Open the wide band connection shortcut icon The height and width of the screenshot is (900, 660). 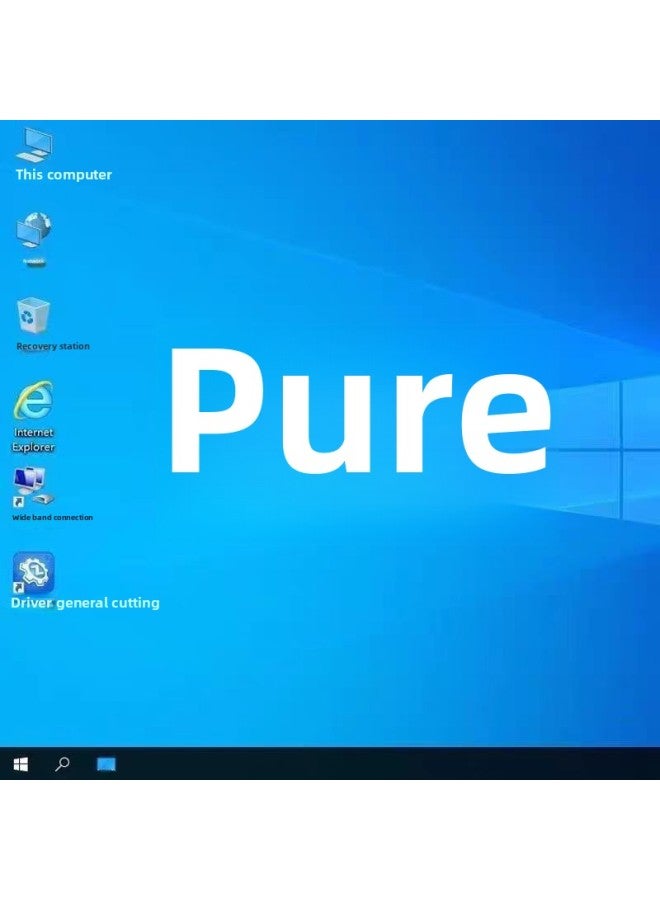[33, 486]
